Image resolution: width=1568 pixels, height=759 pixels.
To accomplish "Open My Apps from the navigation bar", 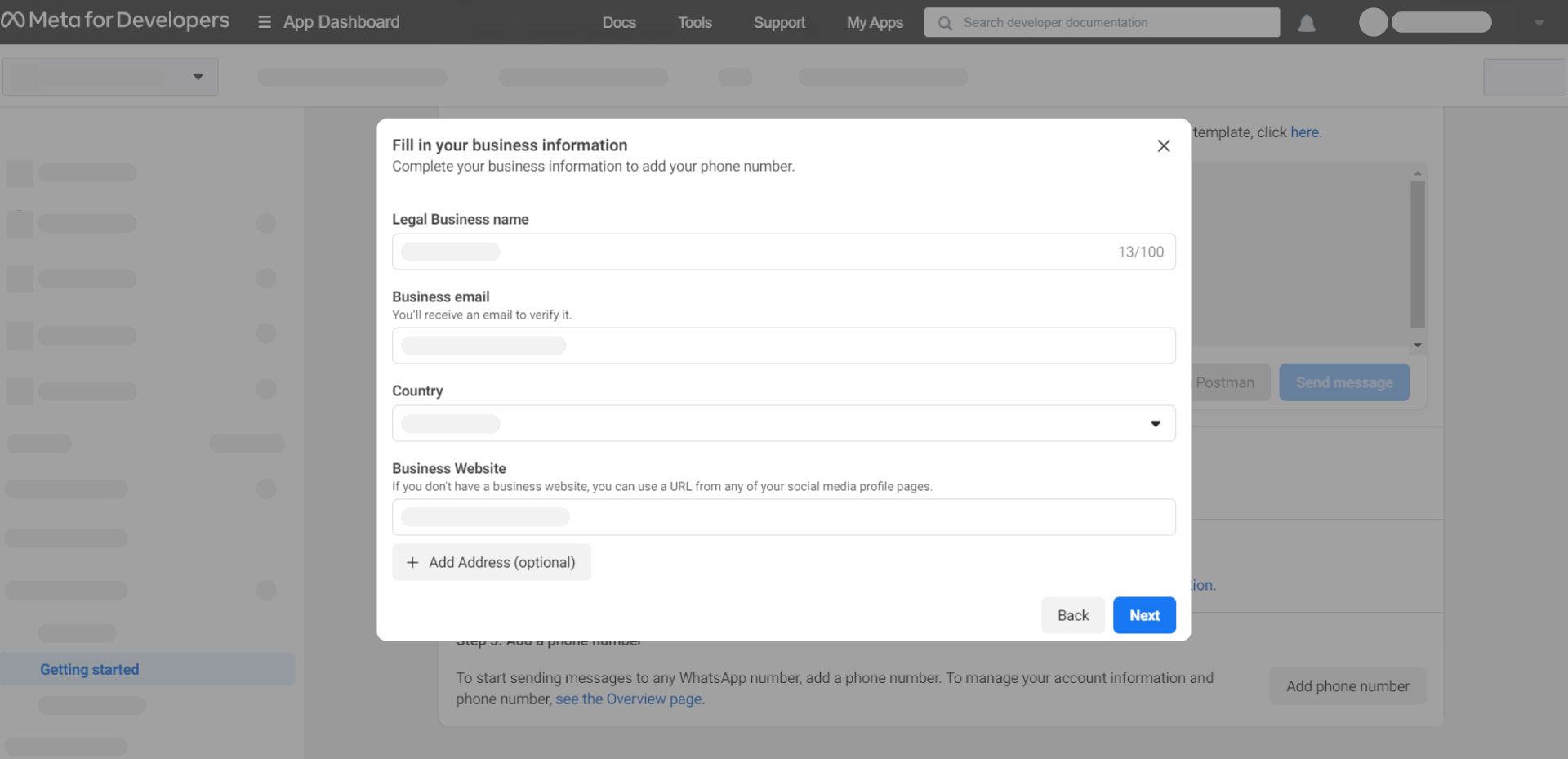I will 874,22.
